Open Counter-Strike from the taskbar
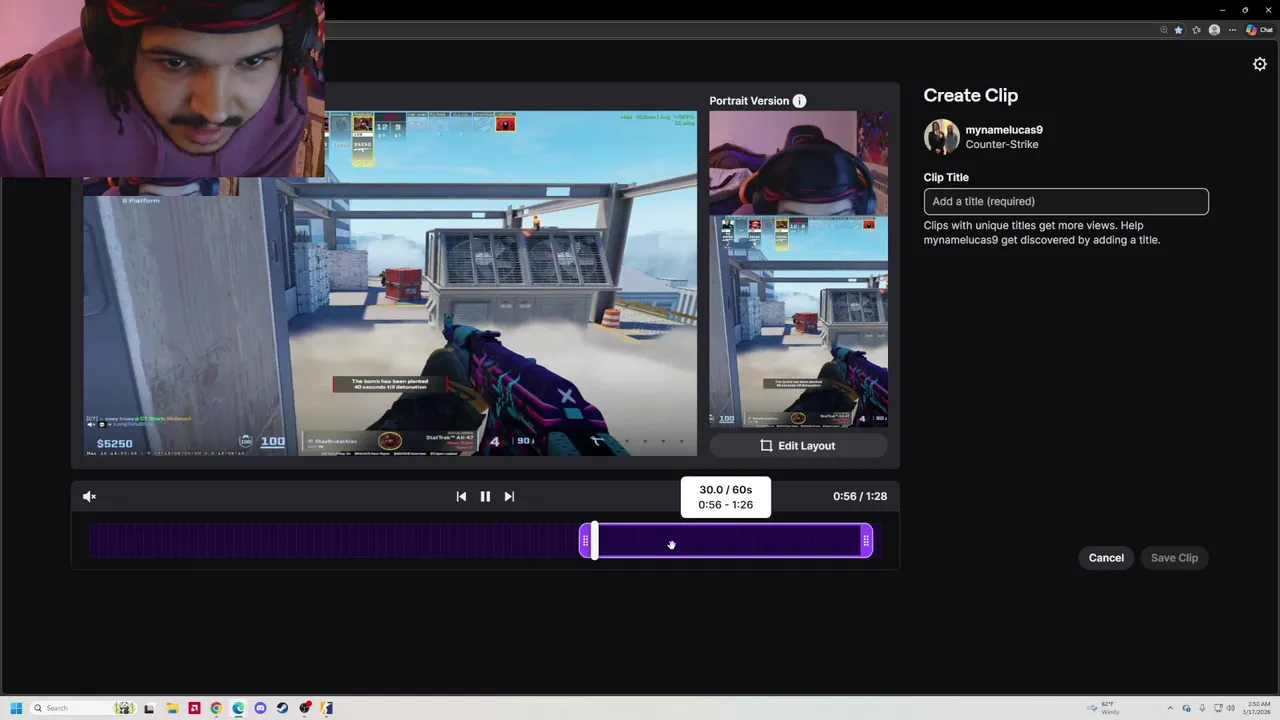Viewport: 1280px width, 720px height. 327,708
